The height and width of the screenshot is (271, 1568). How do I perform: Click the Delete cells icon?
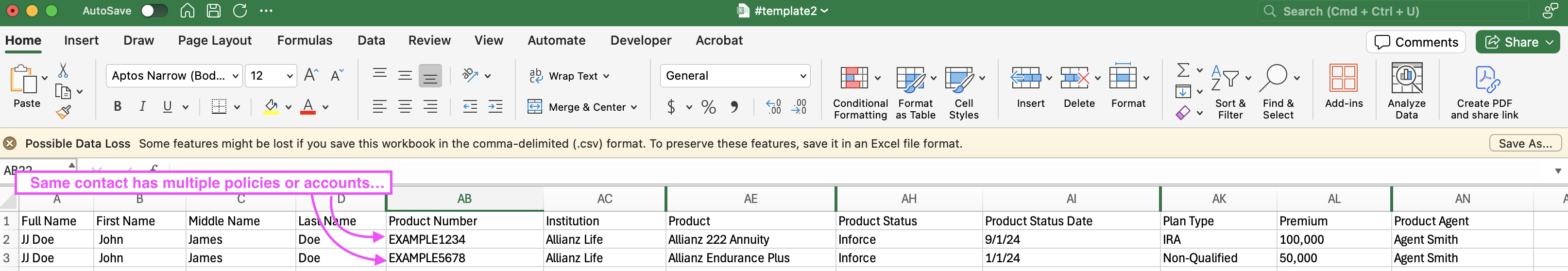[1074, 78]
